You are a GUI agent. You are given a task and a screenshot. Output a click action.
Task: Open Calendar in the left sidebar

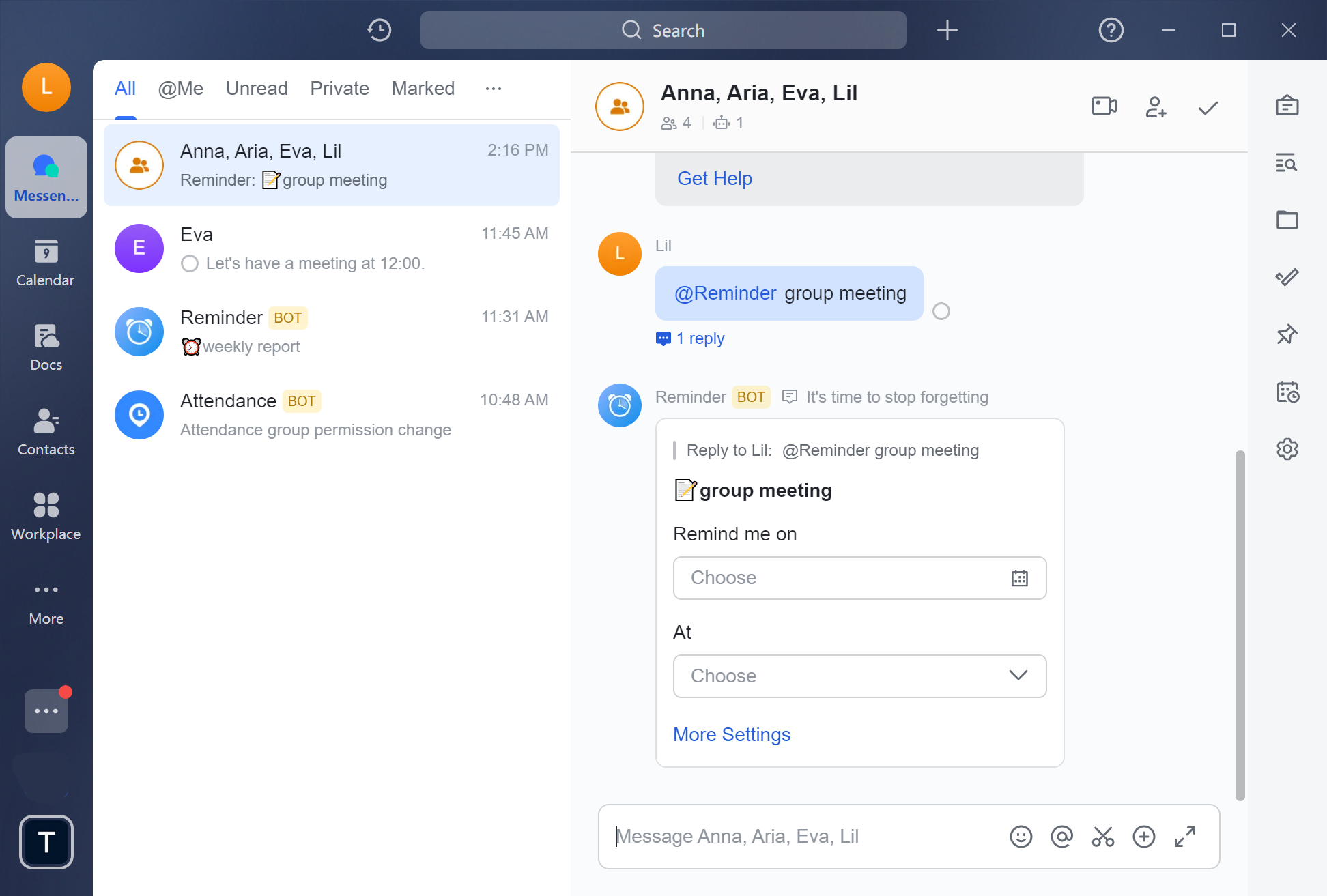[x=46, y=262]
